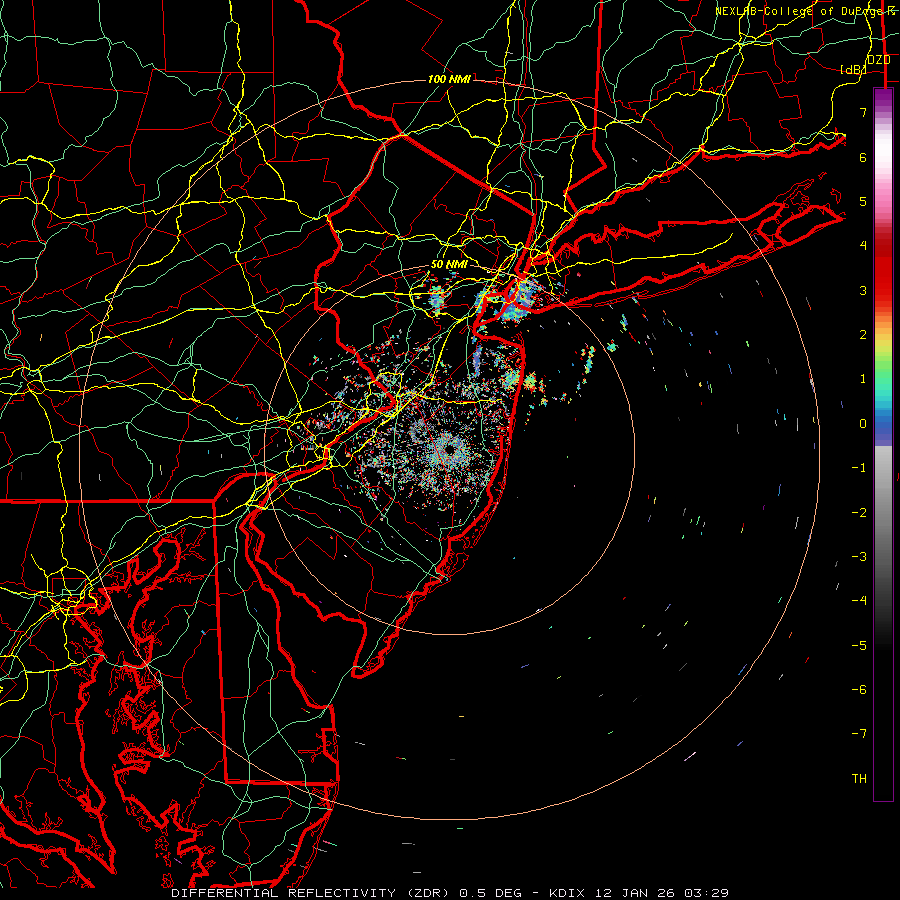Click the red band of color bar near 3
900x900 pixels.
(883, 281)
